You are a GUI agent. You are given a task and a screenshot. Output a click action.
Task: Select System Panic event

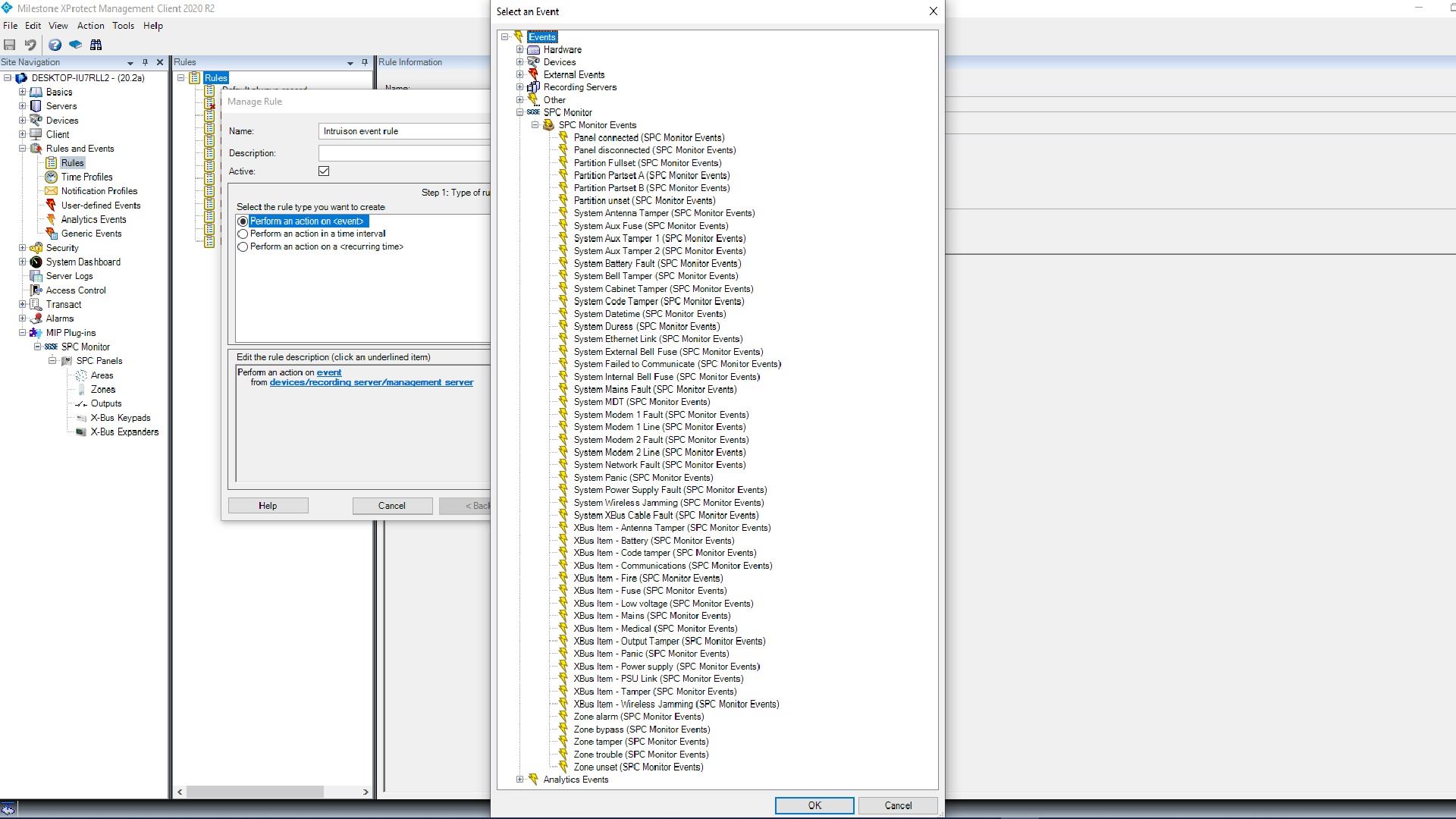click(x=643, y=478)
